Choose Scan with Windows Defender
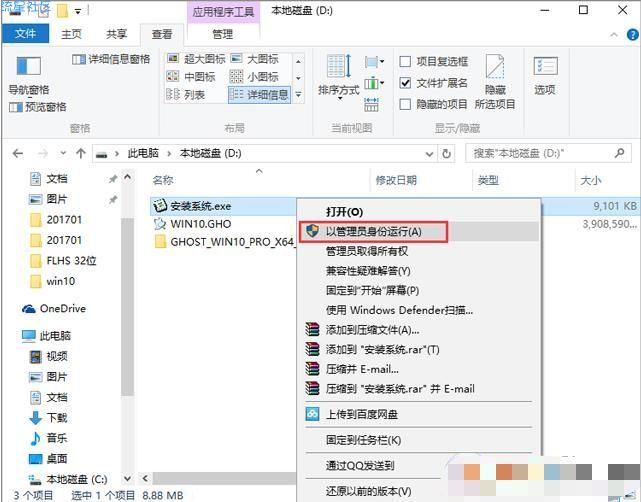This screenshot has height=502, width=641. click(x=399, y=310)
